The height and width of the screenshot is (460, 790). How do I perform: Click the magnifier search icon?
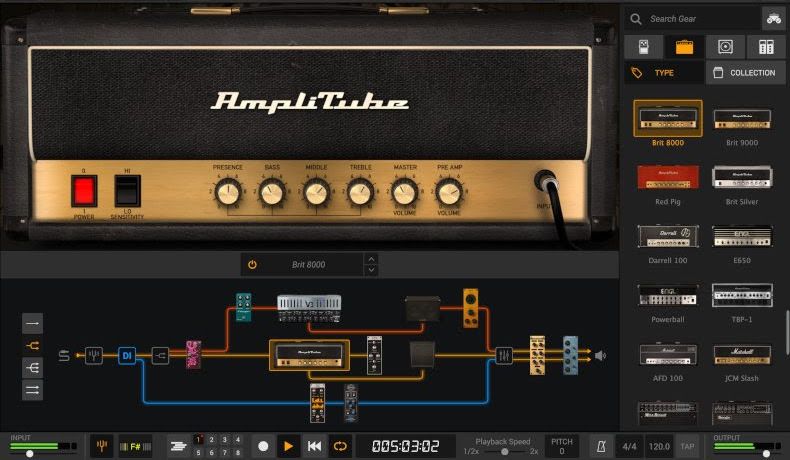[x=636, y=19]
